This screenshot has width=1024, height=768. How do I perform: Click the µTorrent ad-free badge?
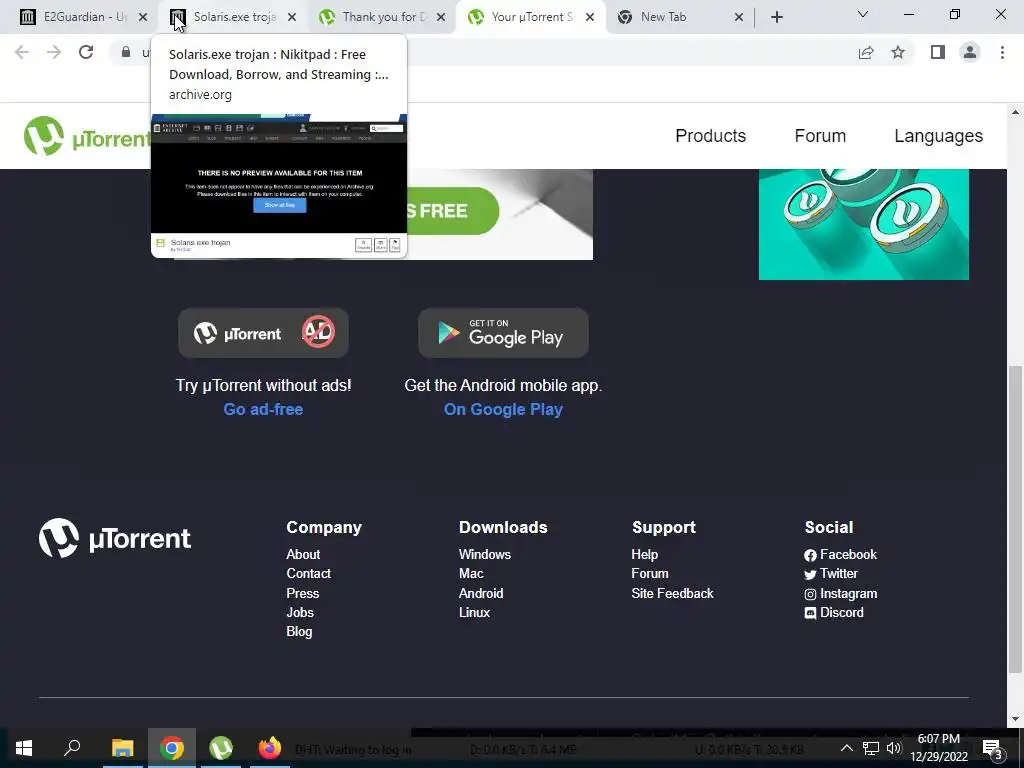point(263,333)
